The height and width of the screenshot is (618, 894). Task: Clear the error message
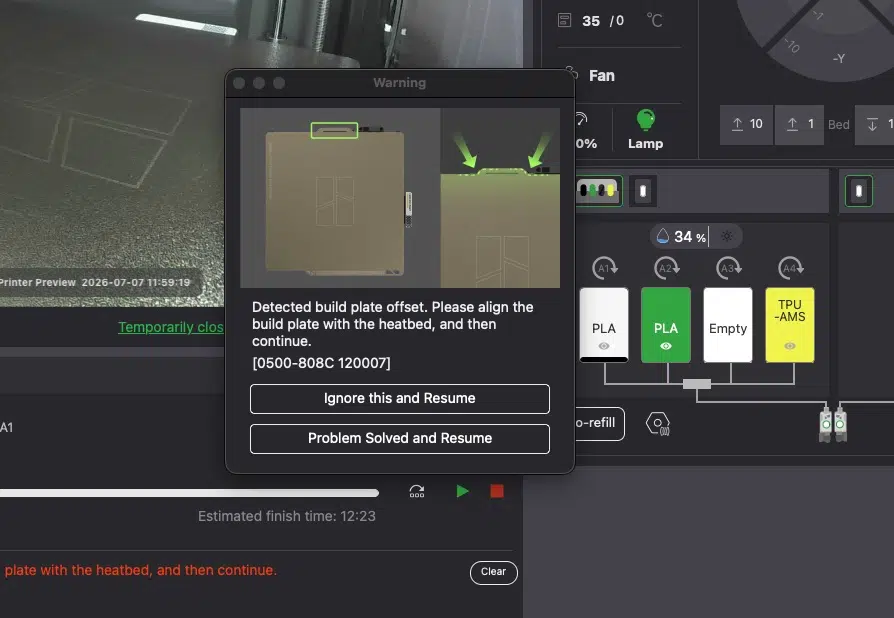point(494,572)
